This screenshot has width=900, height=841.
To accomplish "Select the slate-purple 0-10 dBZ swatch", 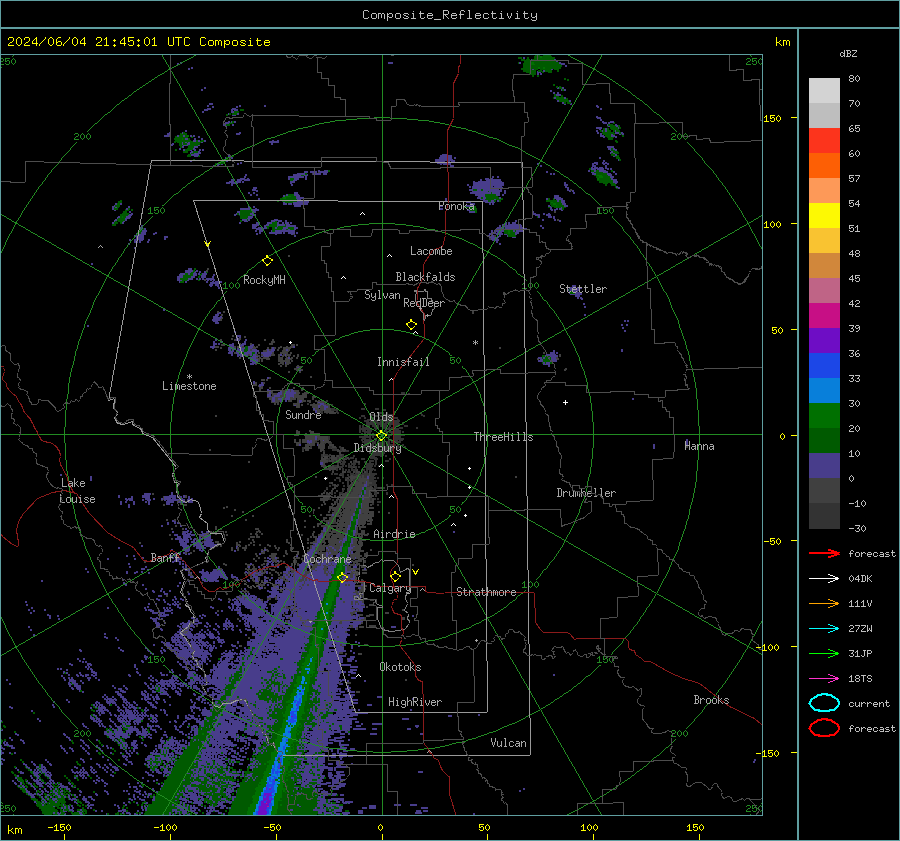I will (824, 466).
